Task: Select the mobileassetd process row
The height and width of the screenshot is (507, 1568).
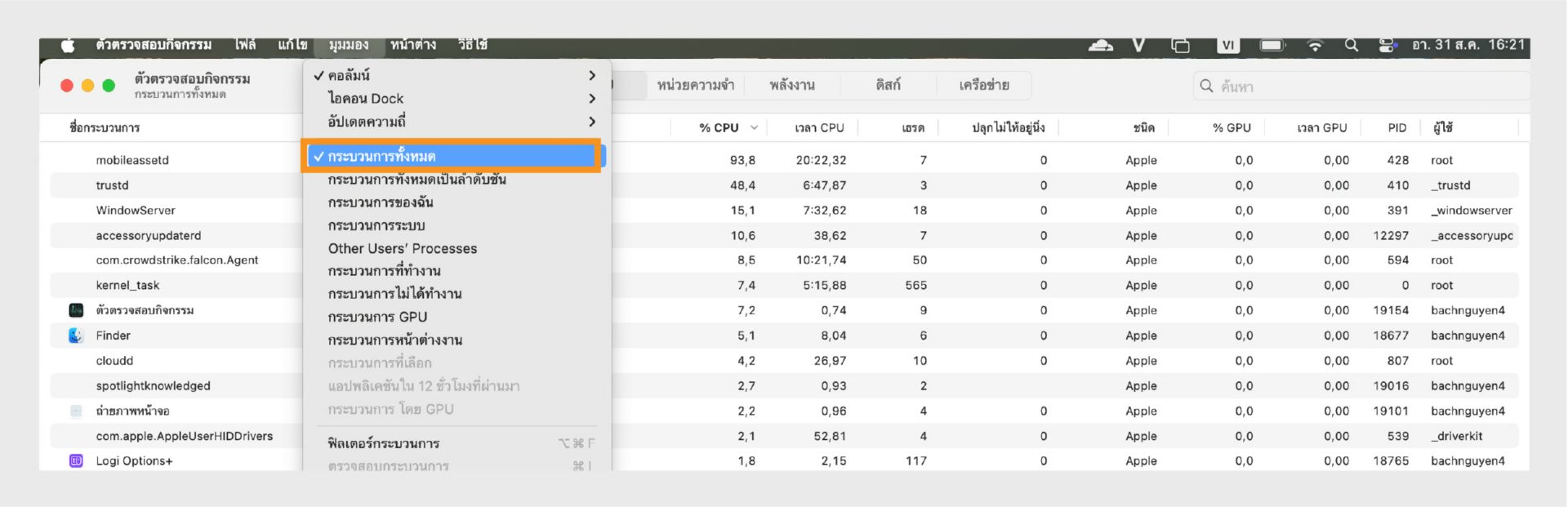Action: pos(784,160)
